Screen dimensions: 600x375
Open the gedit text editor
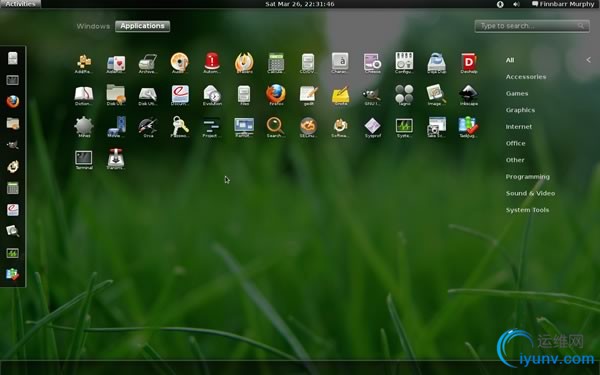(x=308, y=95)
